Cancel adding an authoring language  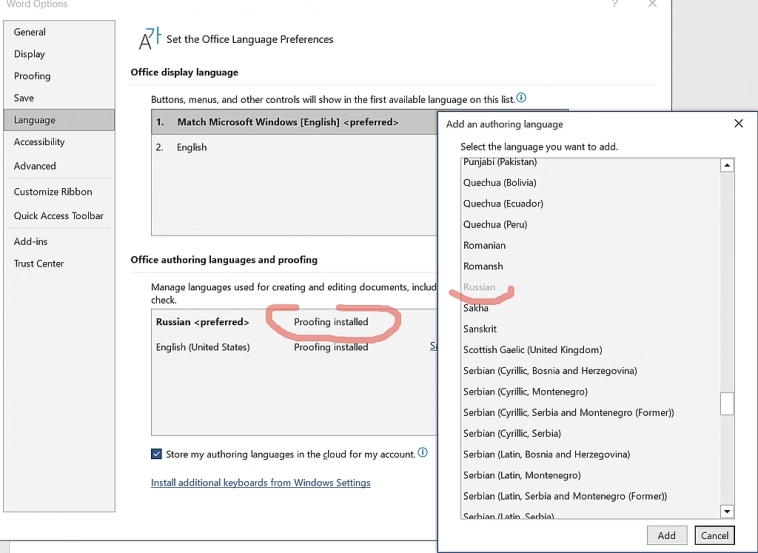point(714,535)
